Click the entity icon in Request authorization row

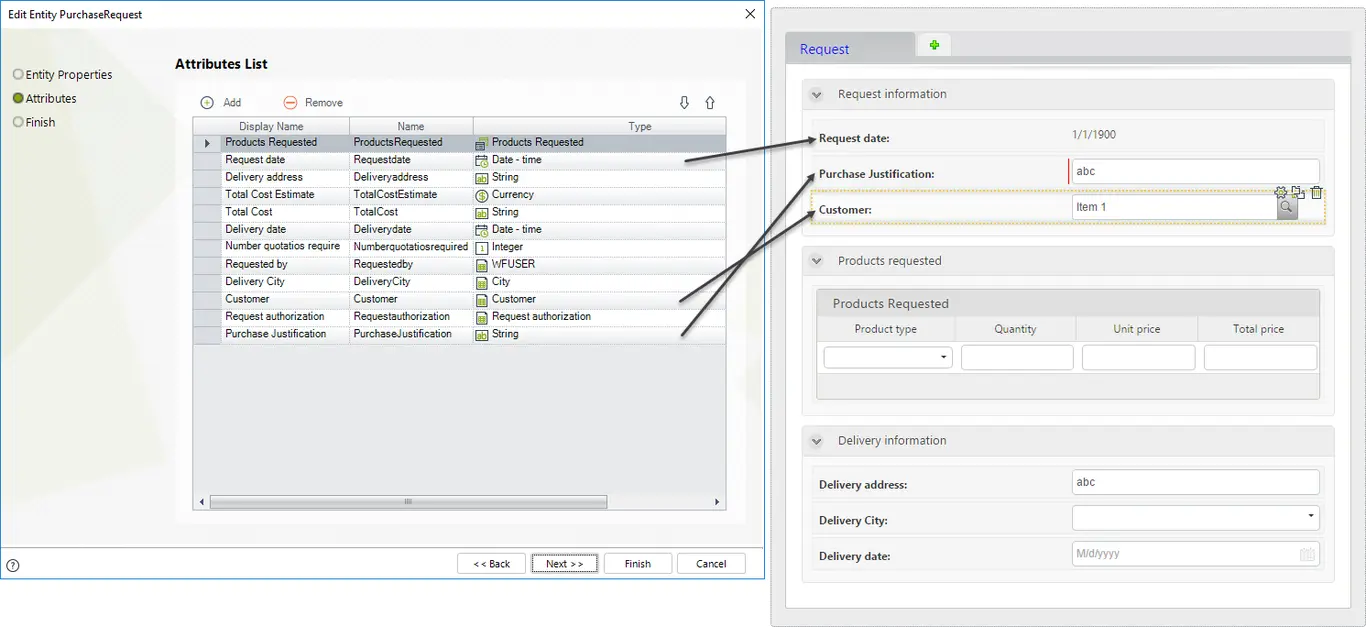(481, 317)
